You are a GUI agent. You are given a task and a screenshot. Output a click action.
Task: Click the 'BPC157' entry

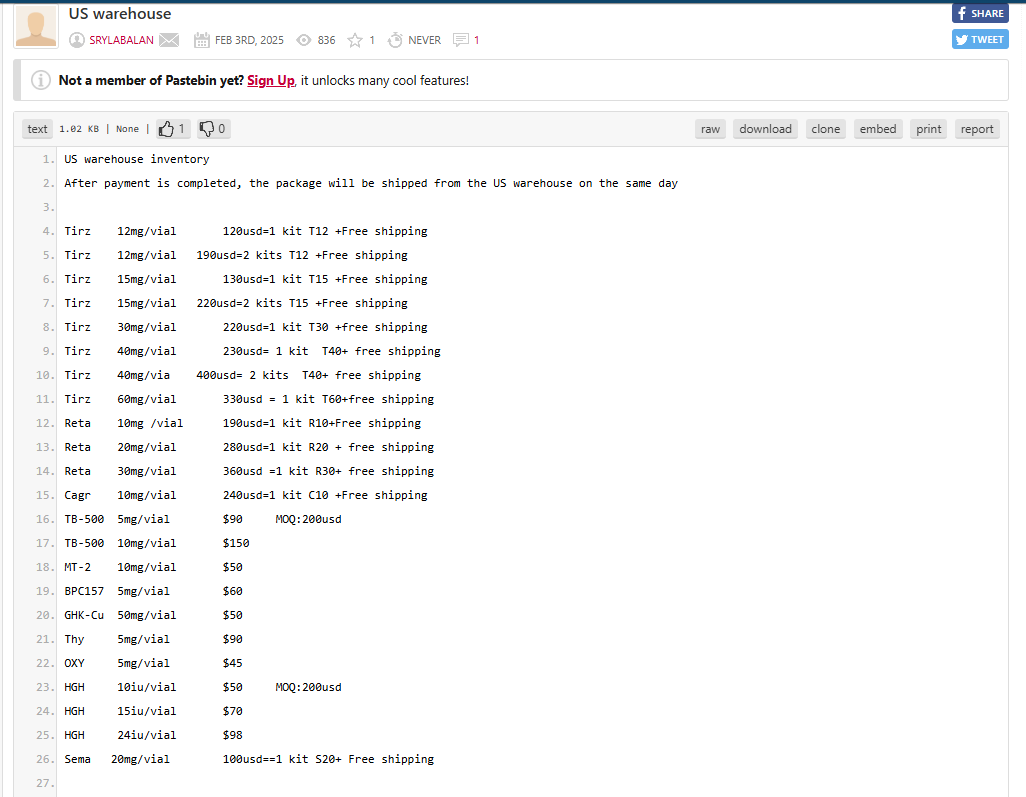coord(84,591)
